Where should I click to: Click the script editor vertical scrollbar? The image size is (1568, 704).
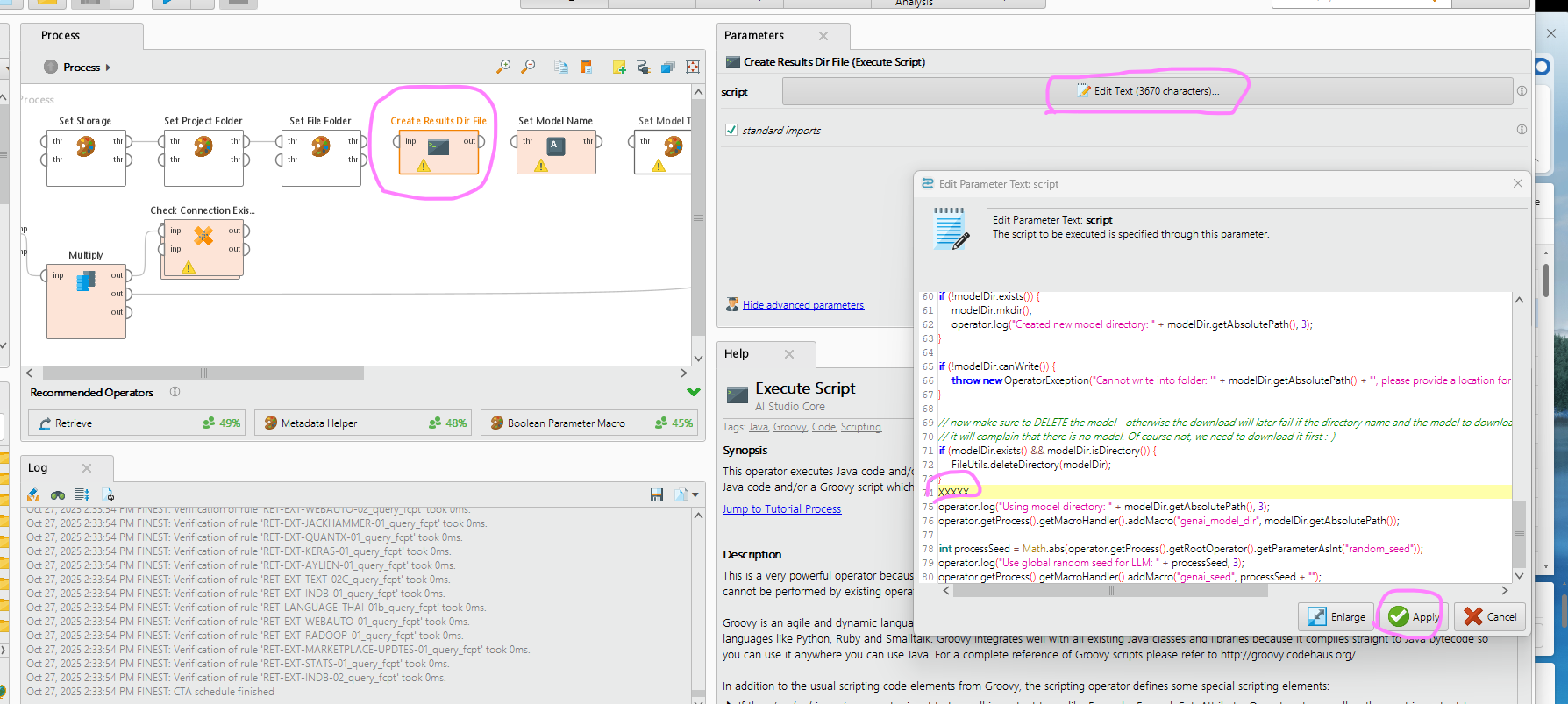coord(1519,534)
